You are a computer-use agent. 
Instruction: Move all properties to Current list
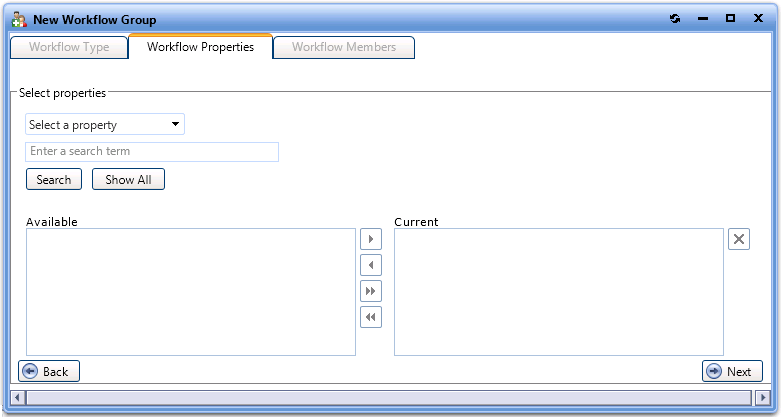(371, 292)
